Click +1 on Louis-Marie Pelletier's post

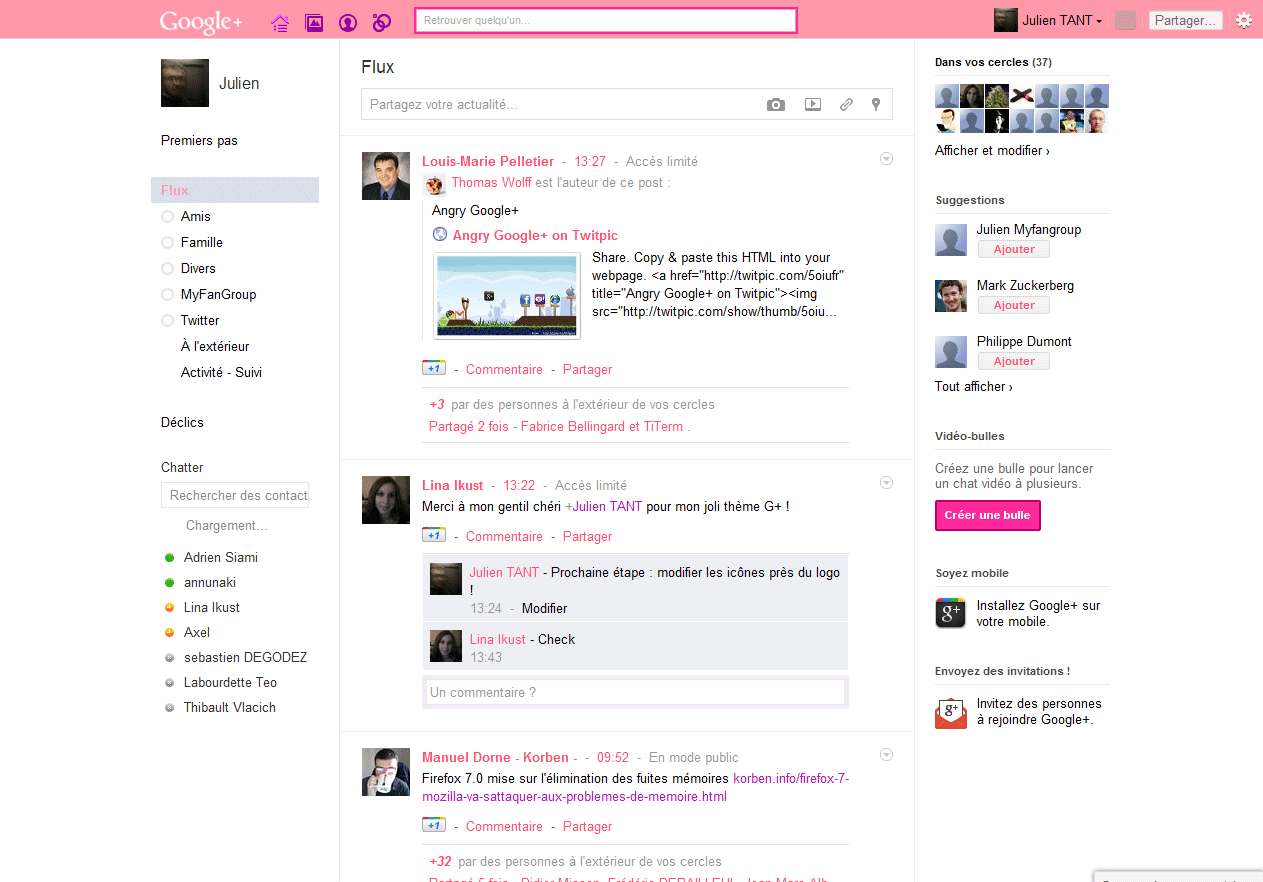[x=433, y=368]
